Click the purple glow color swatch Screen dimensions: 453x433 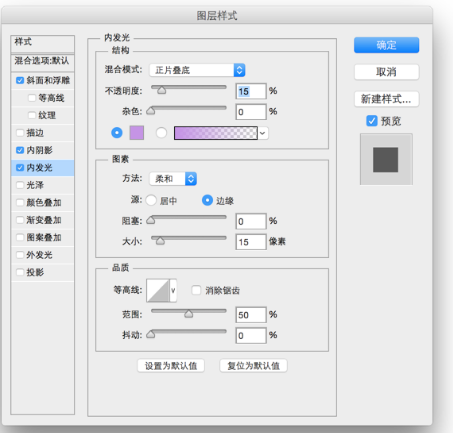coord(137,133)
